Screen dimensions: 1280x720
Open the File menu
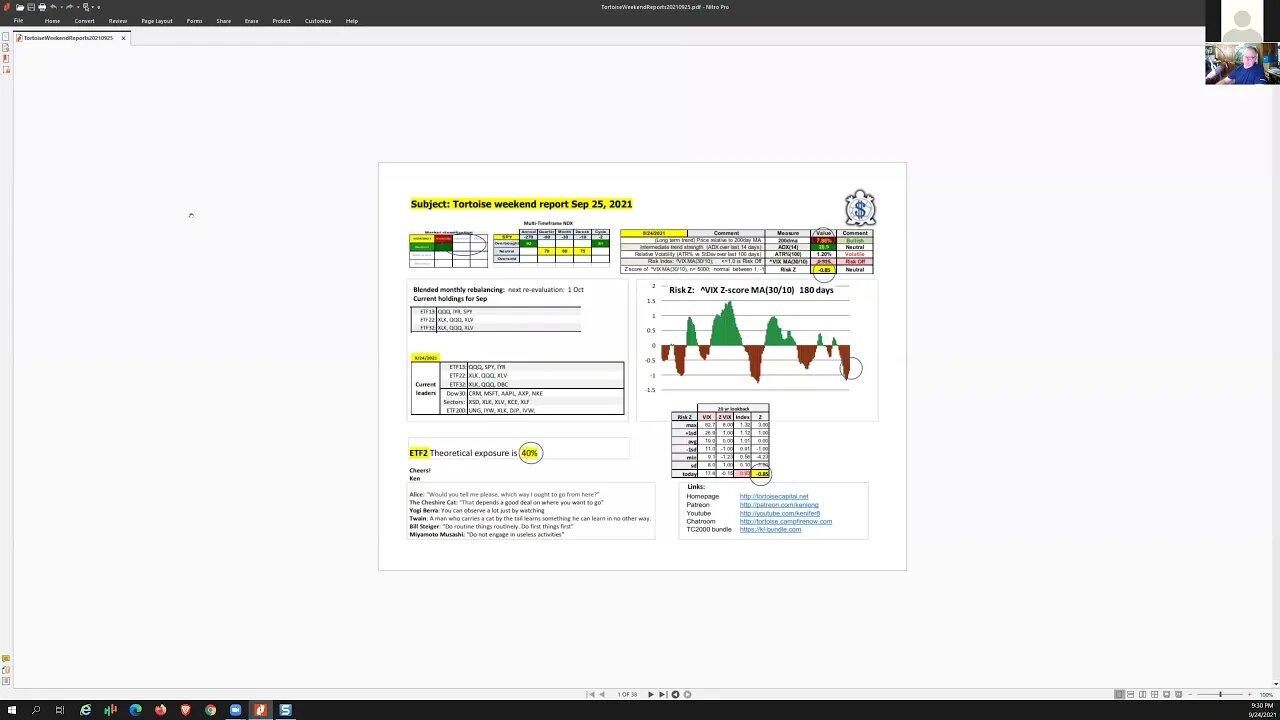coord(18,21)
